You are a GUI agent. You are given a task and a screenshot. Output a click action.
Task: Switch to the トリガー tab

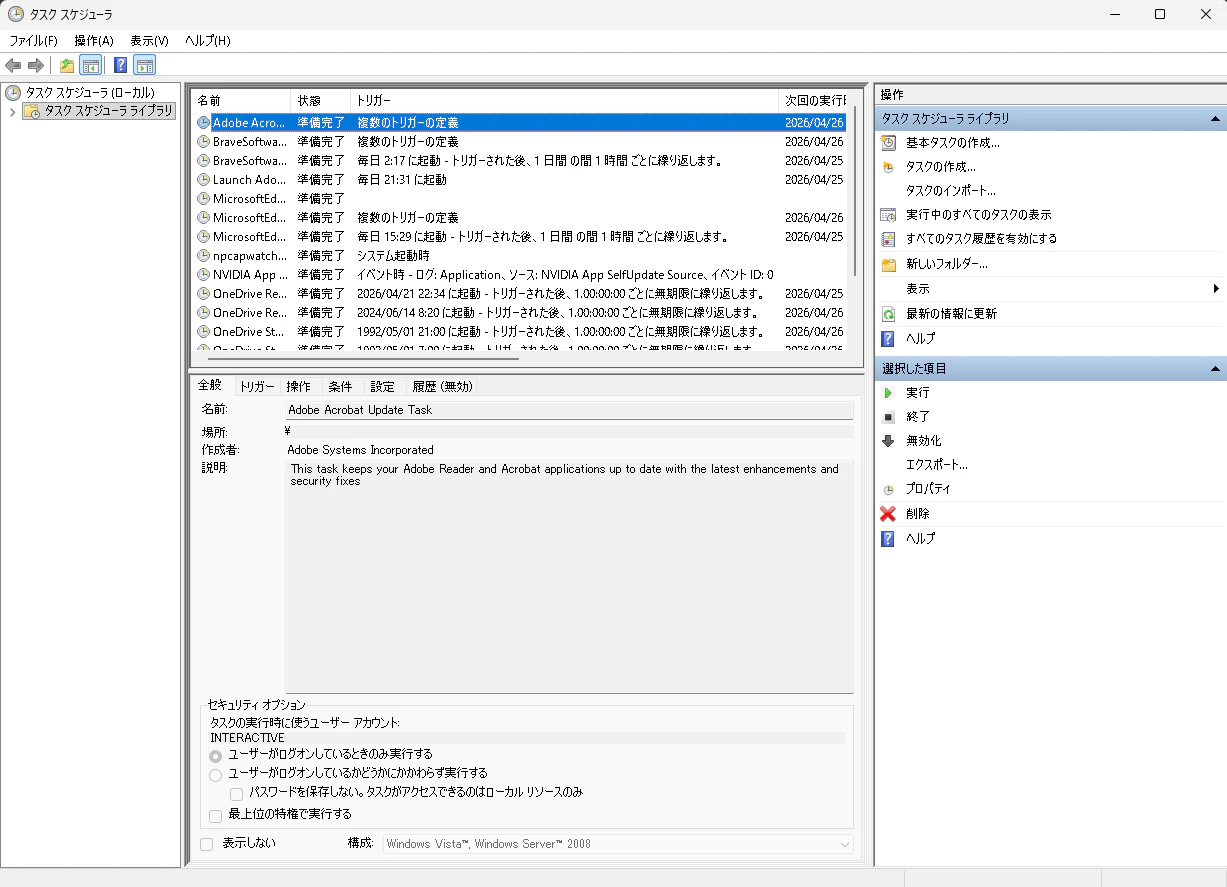(x=257, y=387)
